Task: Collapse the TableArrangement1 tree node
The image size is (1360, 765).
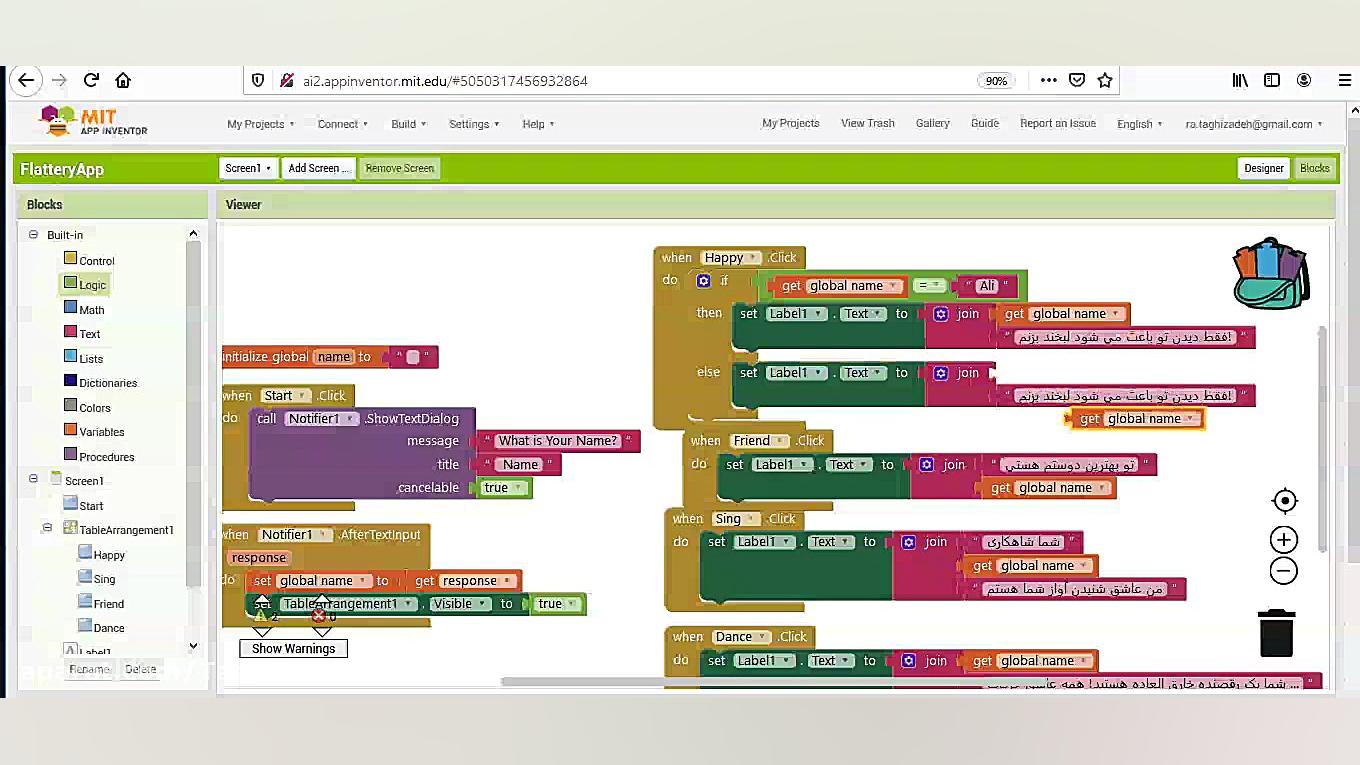Action: point(47,529)
